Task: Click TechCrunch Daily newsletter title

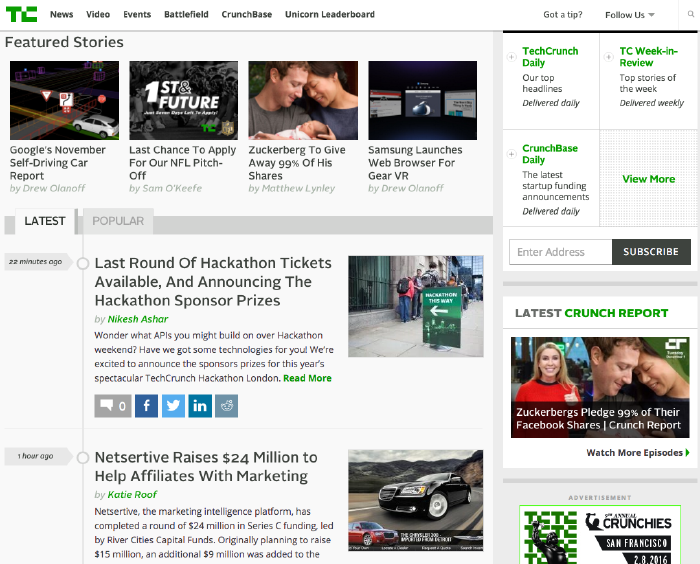Action: (x=550, y=57)
